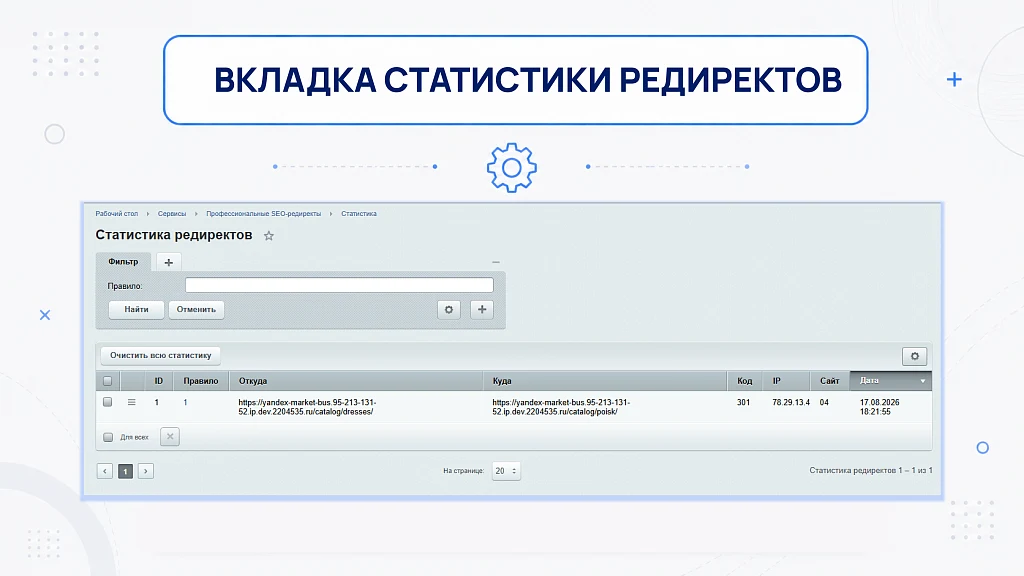Click site cell 04
1024x576 pixels.
824,403
